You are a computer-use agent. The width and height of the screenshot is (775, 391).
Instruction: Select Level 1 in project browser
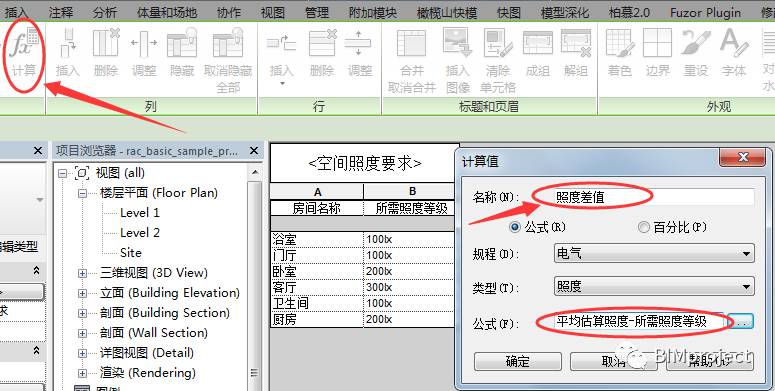(140, 213)
